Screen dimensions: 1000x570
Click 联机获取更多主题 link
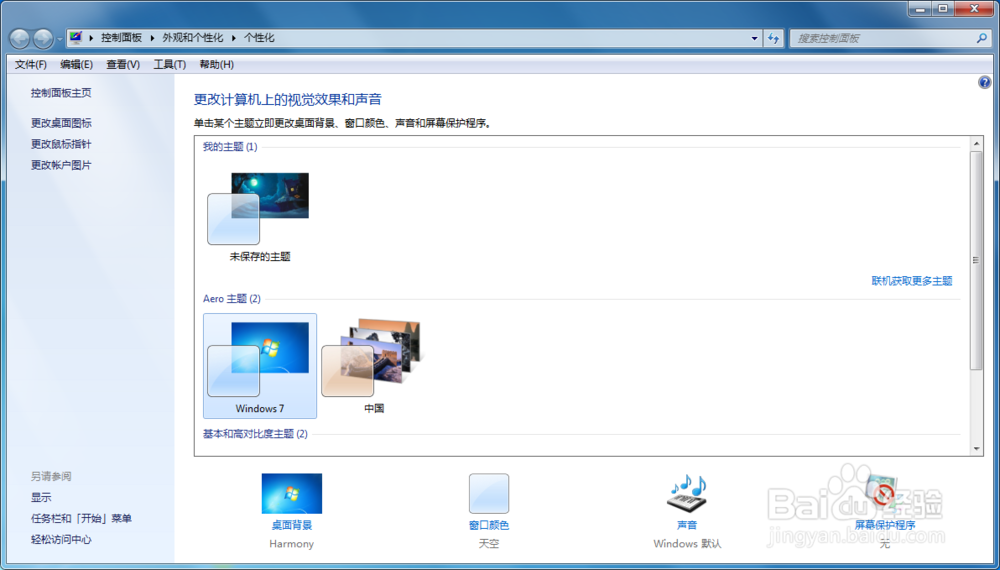(x=912, y=281)
